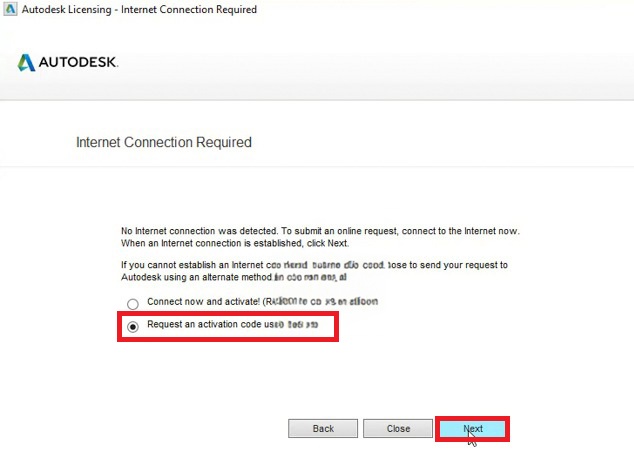The width and height of the screenshot is (634, 454).
Task: Click the Autodesk triangular logo in the header
Action: (x=26, y=63)
